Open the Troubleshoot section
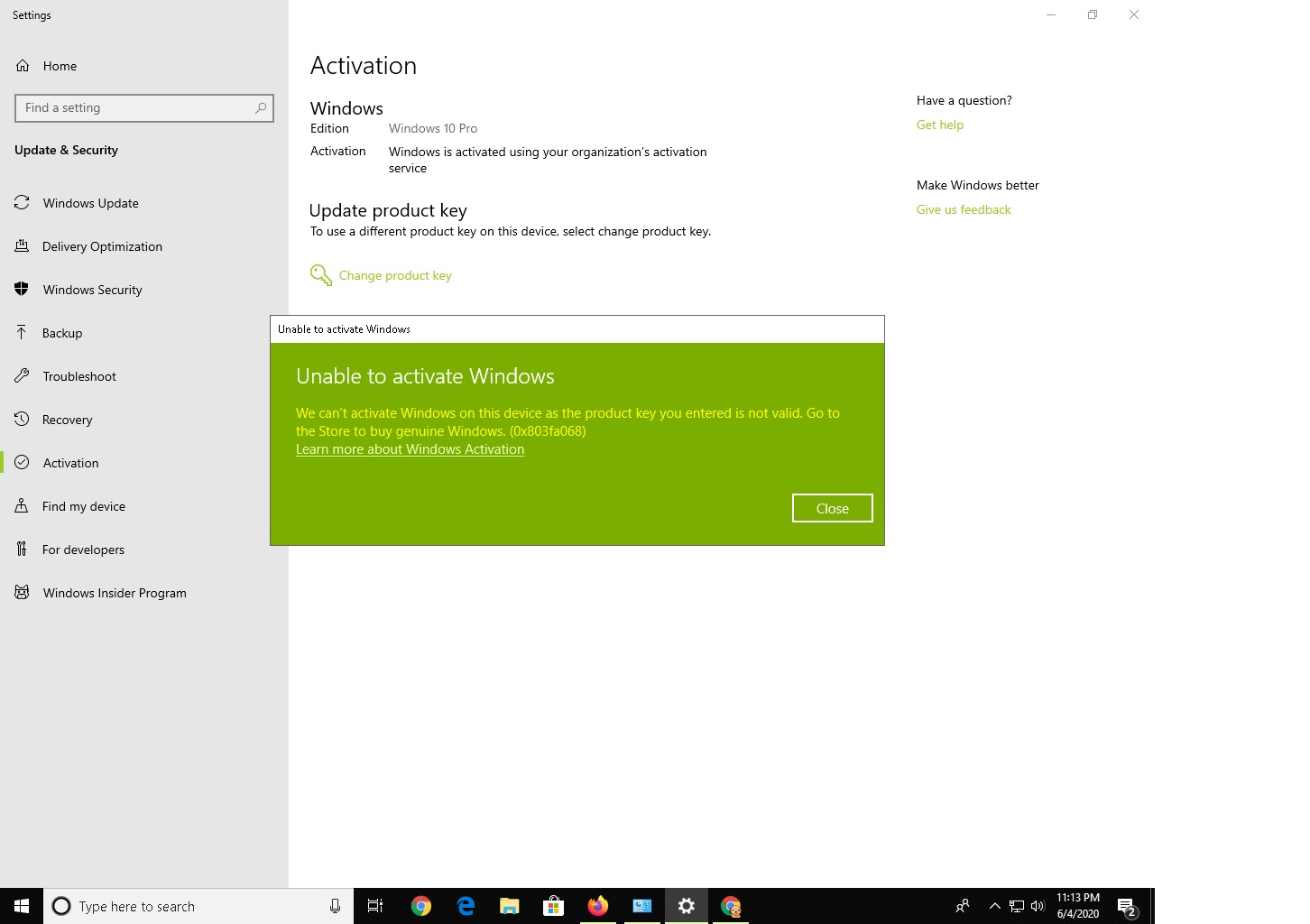 coord(78,376)
